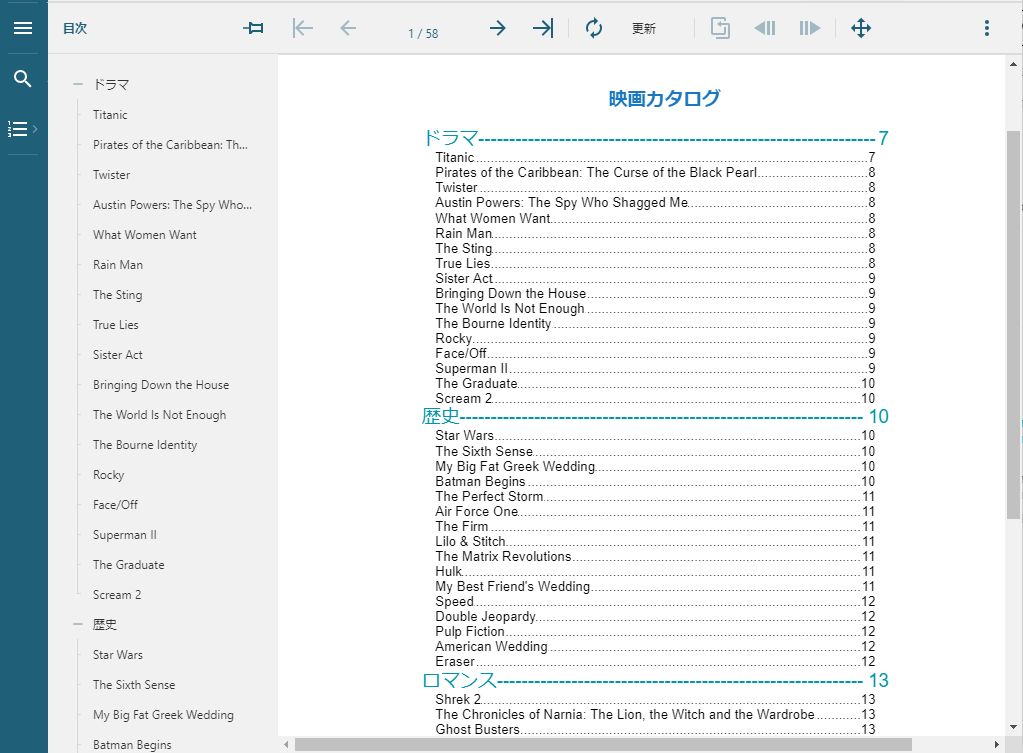
Task: Open the hamburger menu in the sidebar
Action: [x=23, y=28]
